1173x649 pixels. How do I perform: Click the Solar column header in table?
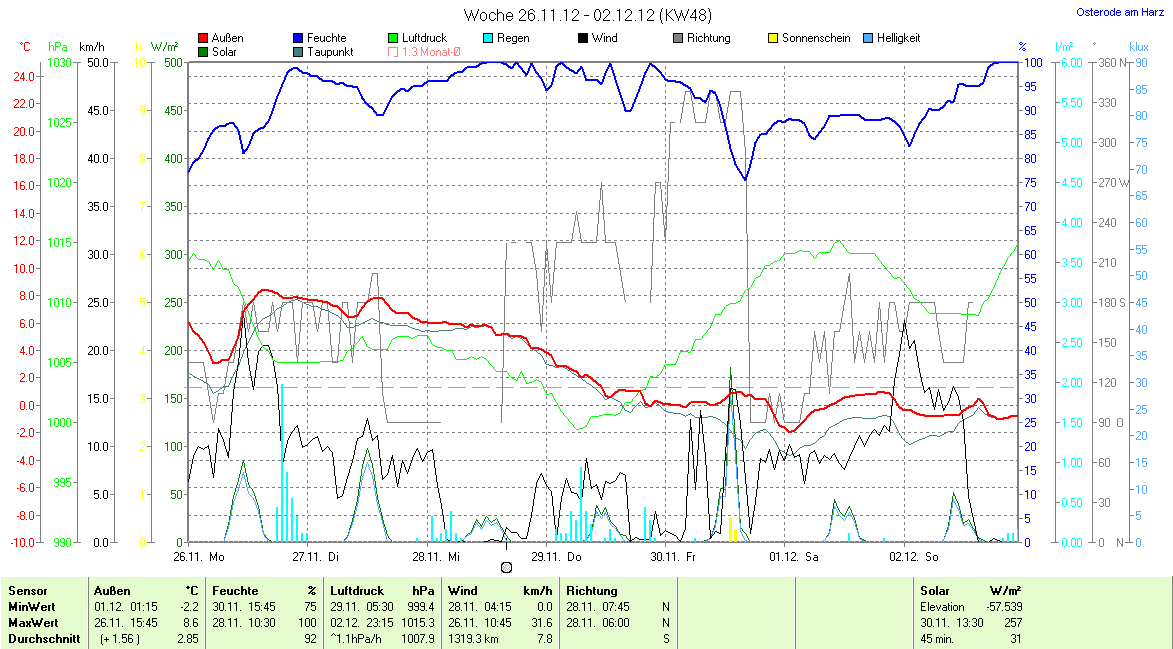pos(935,591)
